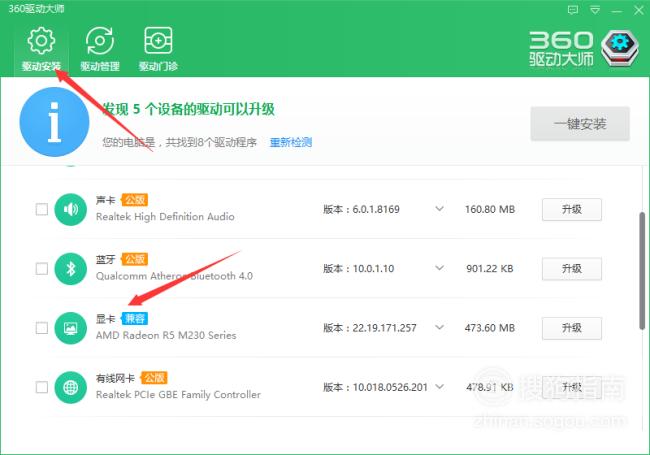Upgrade the AMD Radeon R5 M230 driver
Screen dimensions: 650x455
[572, 328]
